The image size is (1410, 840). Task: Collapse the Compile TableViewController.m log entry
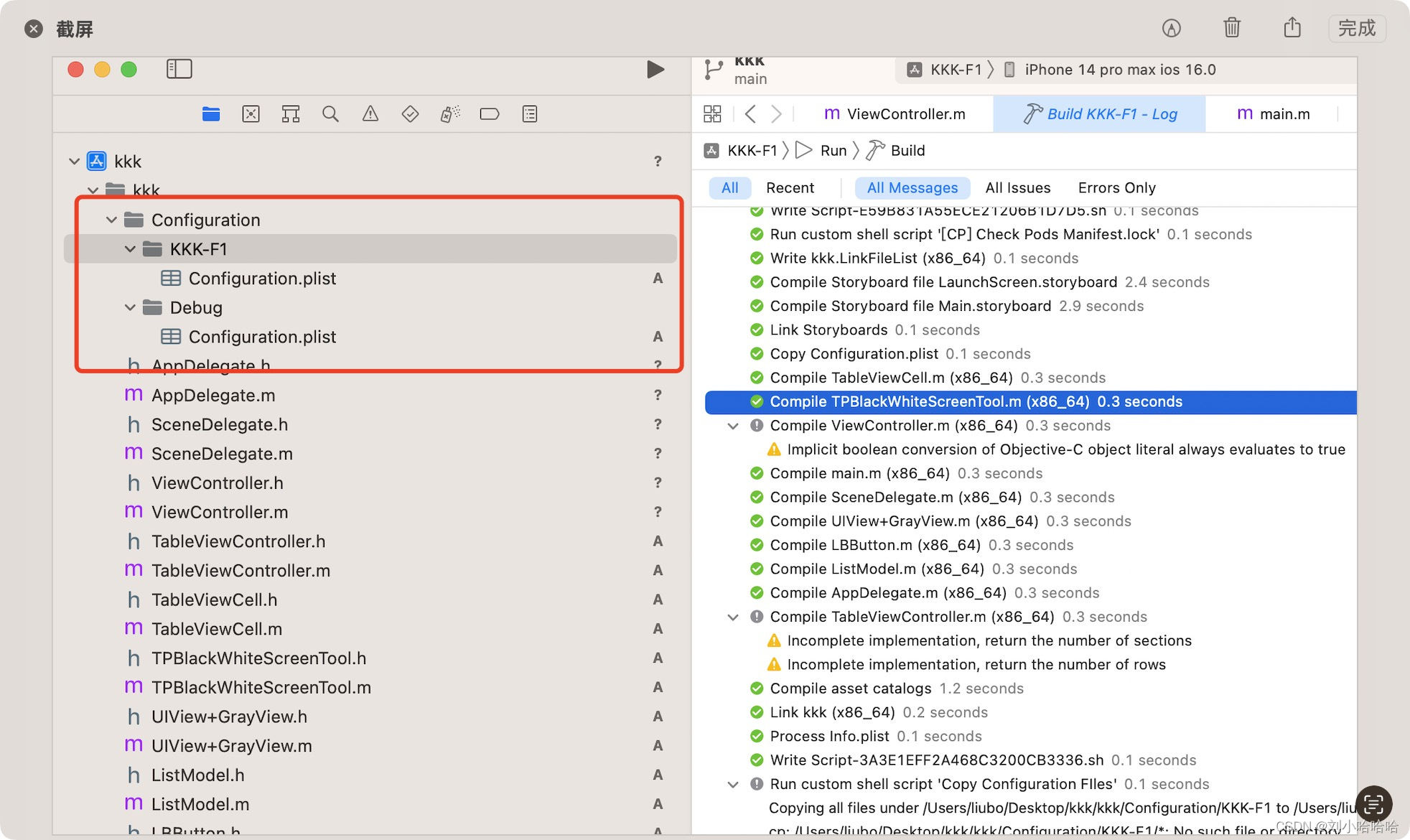point(733,617)
